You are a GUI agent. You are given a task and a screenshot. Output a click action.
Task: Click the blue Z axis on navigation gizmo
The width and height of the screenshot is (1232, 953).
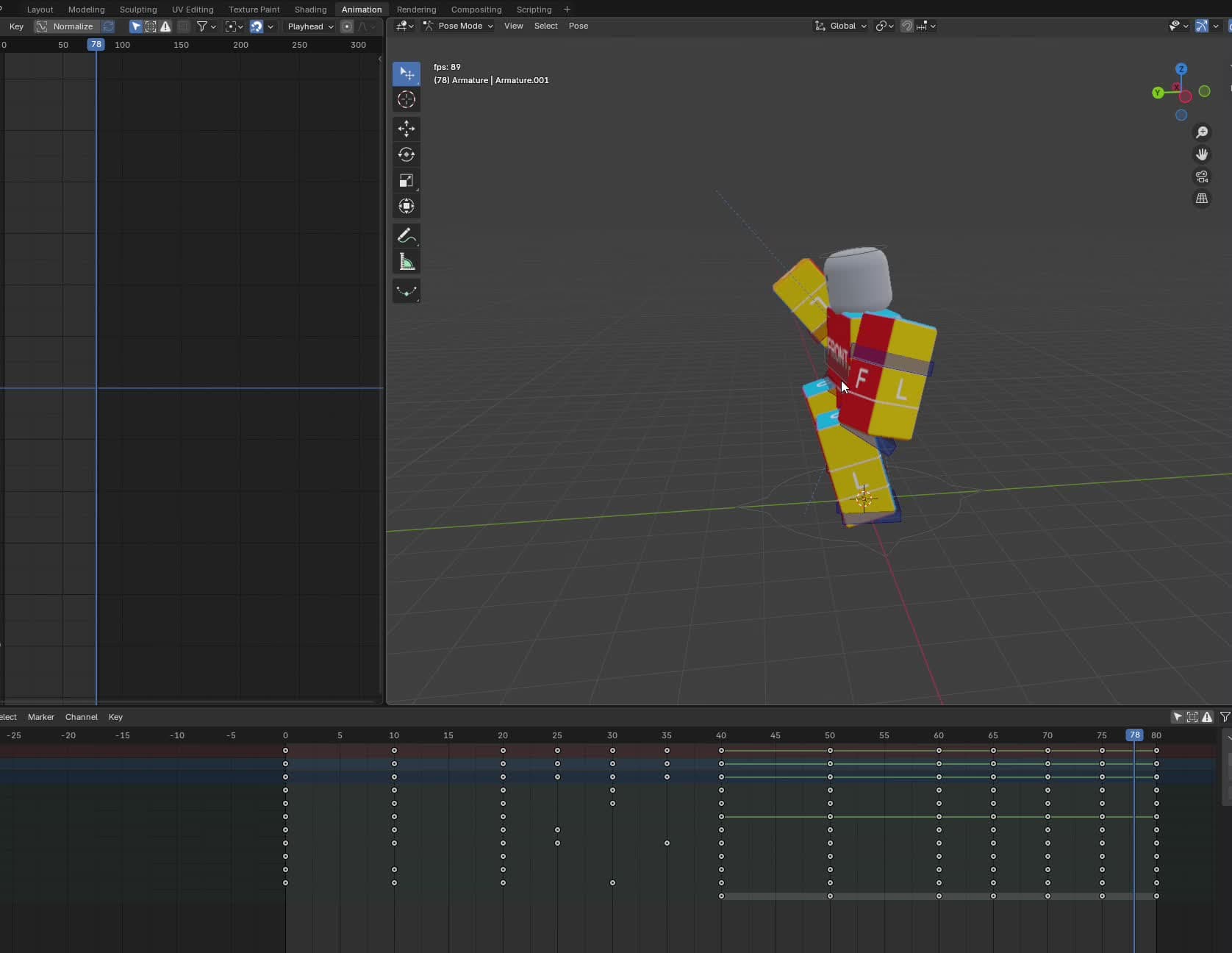[x=1181, y=69]
